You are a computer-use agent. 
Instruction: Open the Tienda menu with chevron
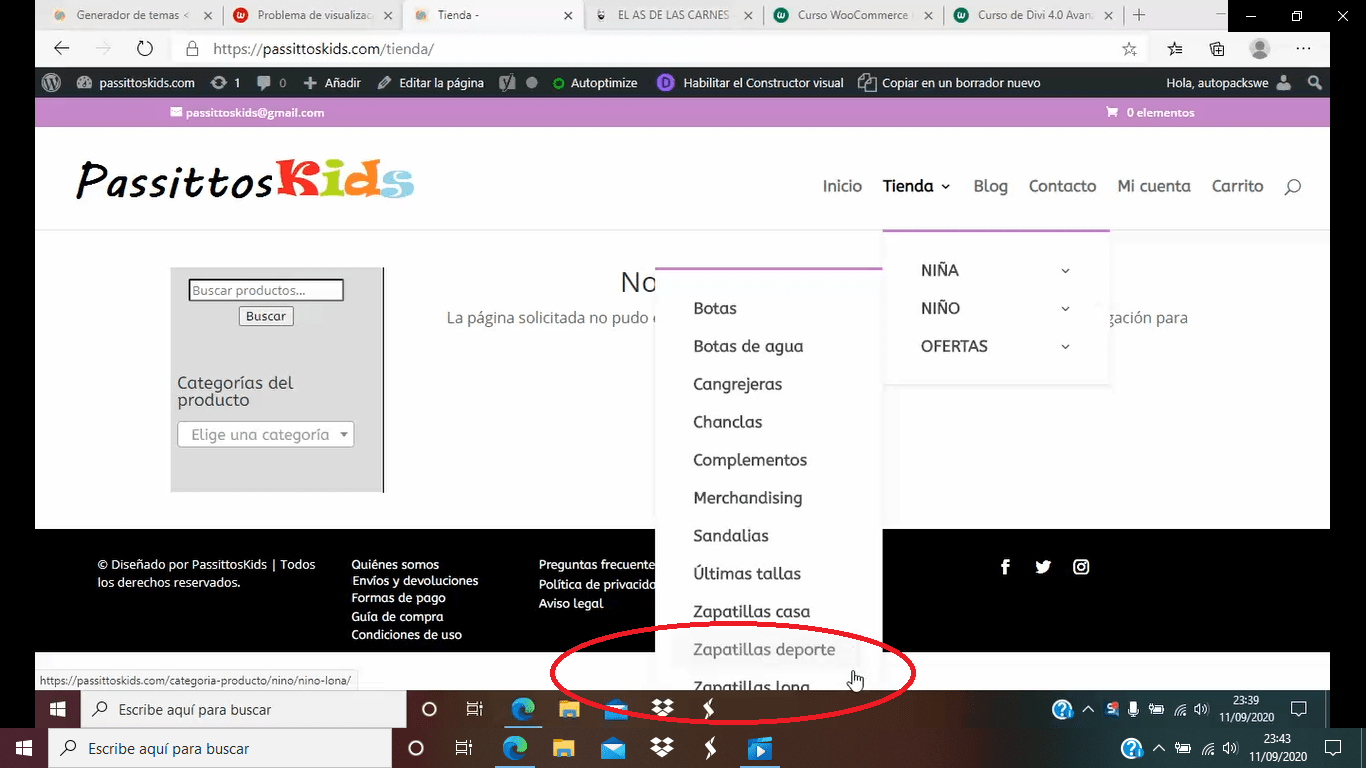[x=917, y=186]
